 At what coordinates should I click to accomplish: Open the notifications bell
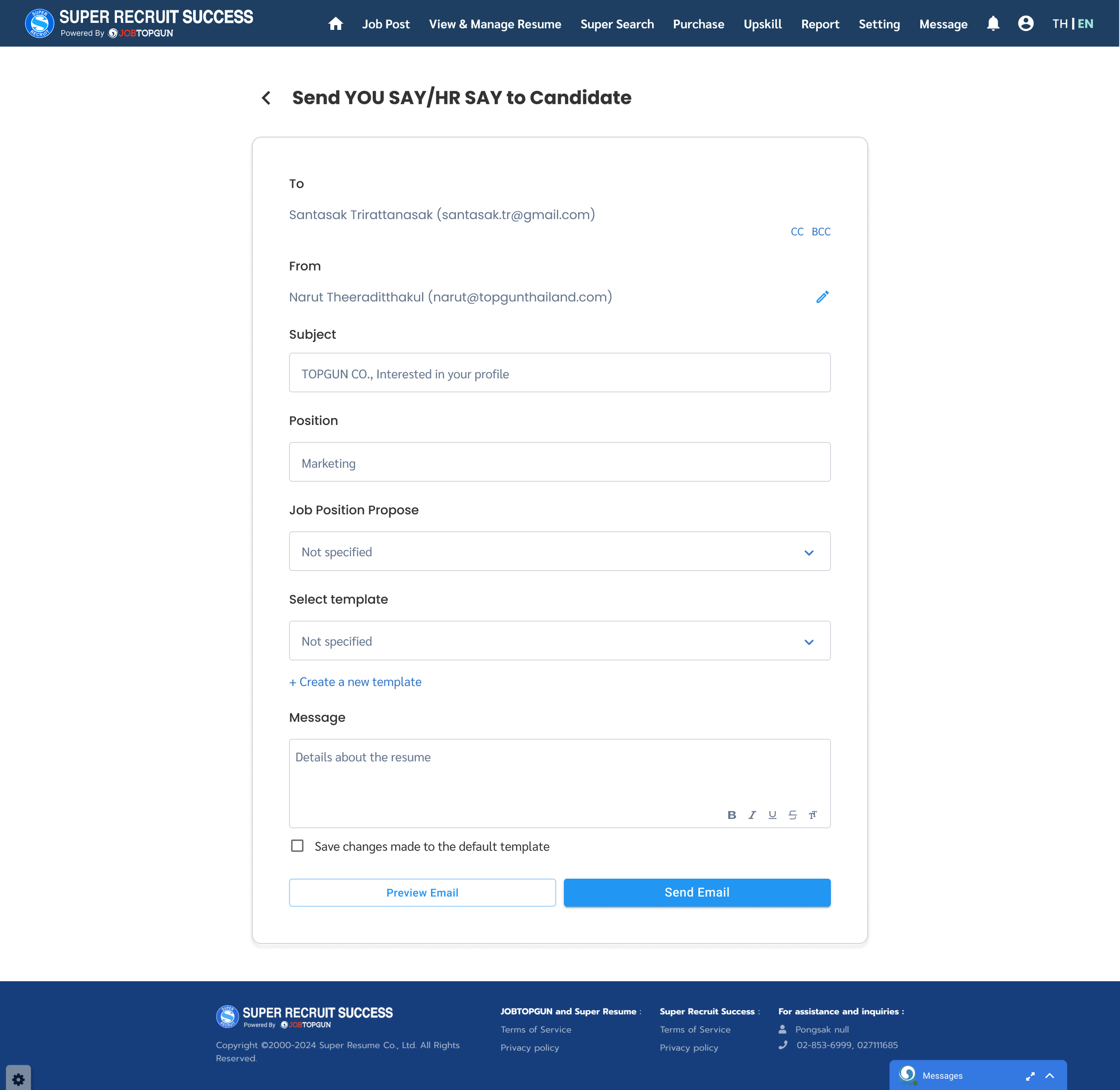(x=993, y=24)
